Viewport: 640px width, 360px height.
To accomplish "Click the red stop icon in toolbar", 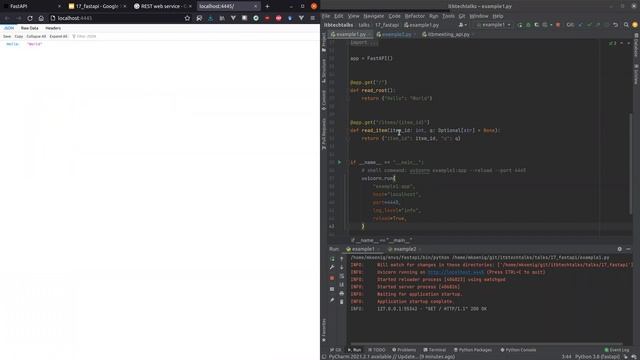I will (x=558, y=25).
